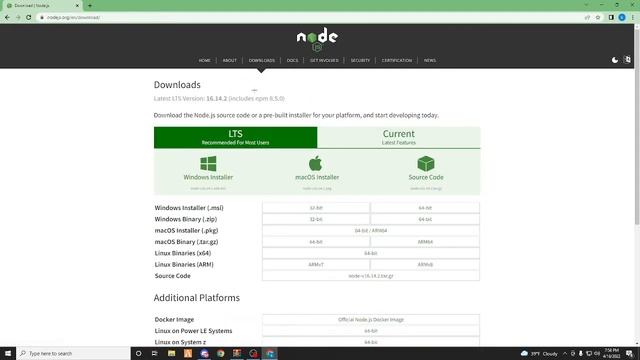Open DOWNLOADS in the site navigation
The width and height of the screenshot is (640, 360).
point(262,60)
